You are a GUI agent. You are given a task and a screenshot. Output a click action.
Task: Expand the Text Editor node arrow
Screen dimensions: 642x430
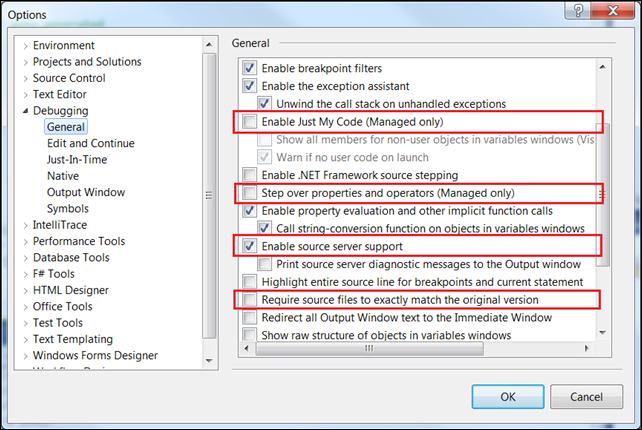click(x=26, y=94)
